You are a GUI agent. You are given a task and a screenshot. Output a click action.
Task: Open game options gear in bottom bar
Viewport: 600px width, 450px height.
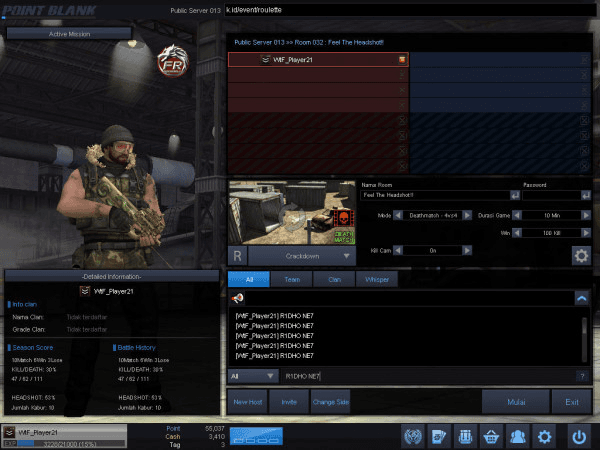pyautogui.click(x=544, y=436)
